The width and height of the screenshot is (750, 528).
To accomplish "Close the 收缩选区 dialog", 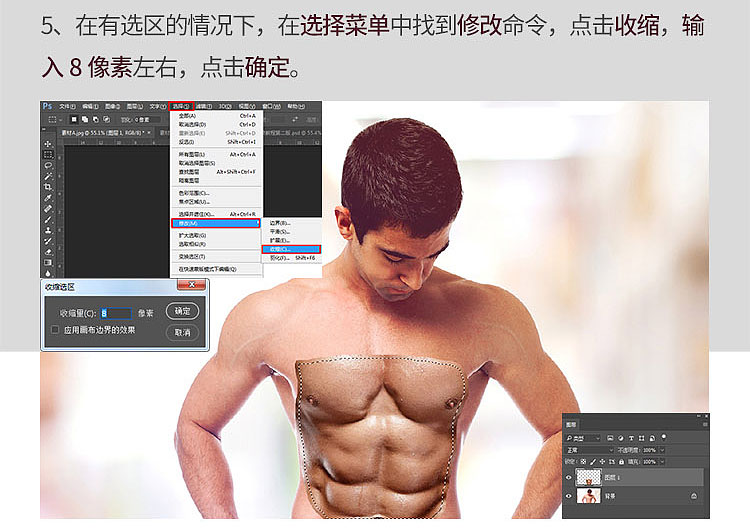I will [191, 285].
